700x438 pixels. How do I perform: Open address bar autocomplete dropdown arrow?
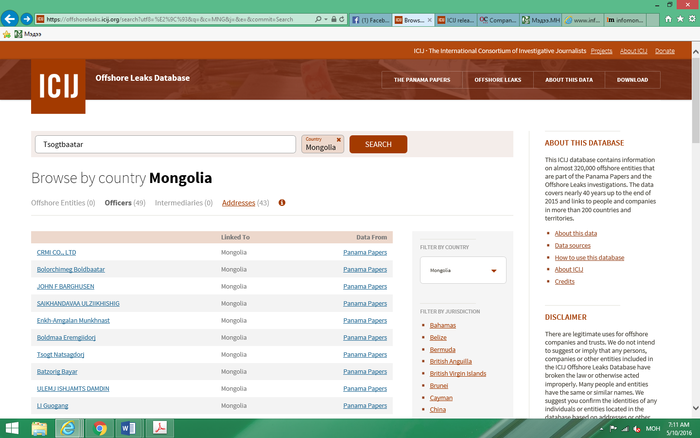coord(326,19)
